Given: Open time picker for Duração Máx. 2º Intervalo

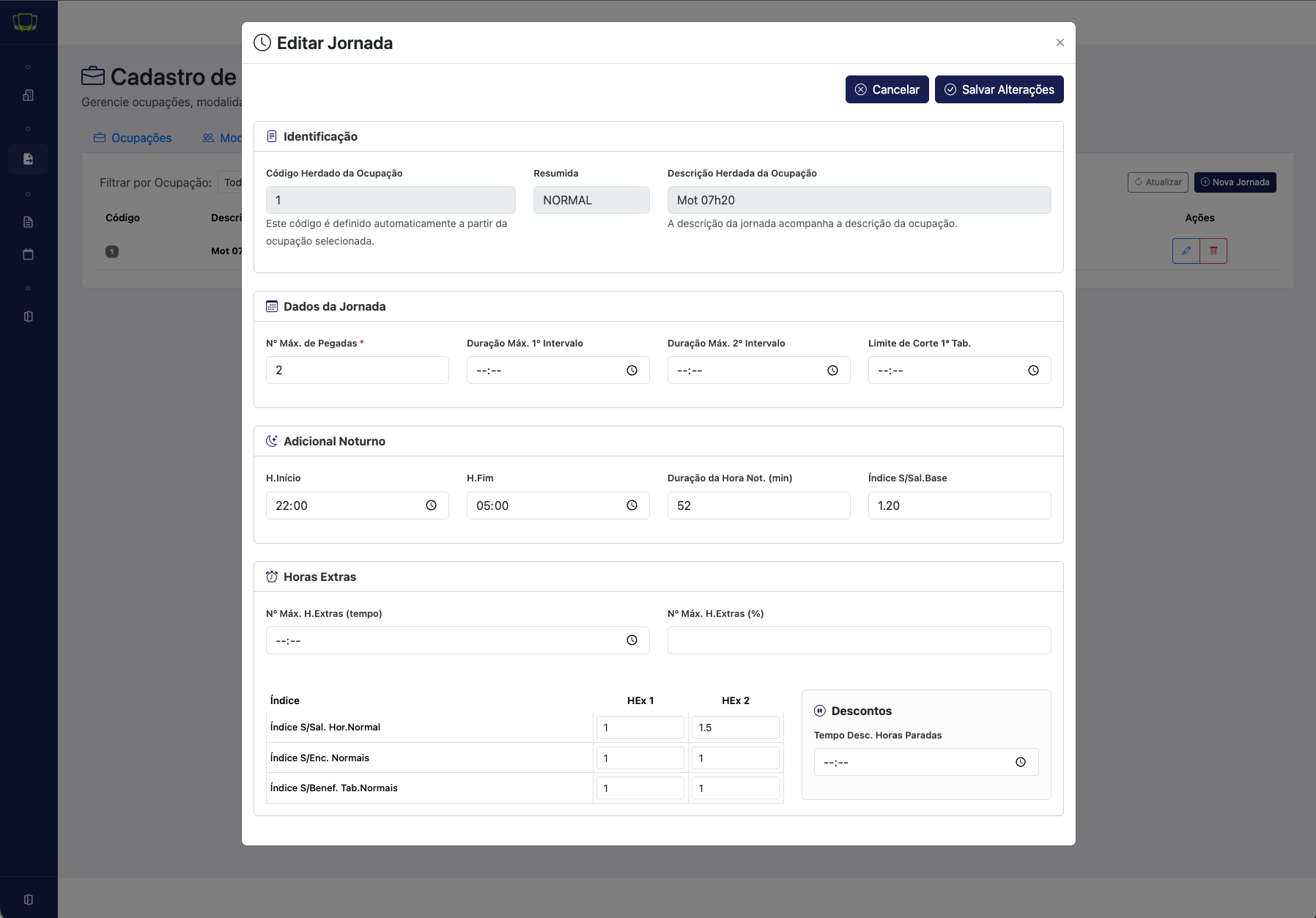Looking at the screenshot, I should [832, 371].
